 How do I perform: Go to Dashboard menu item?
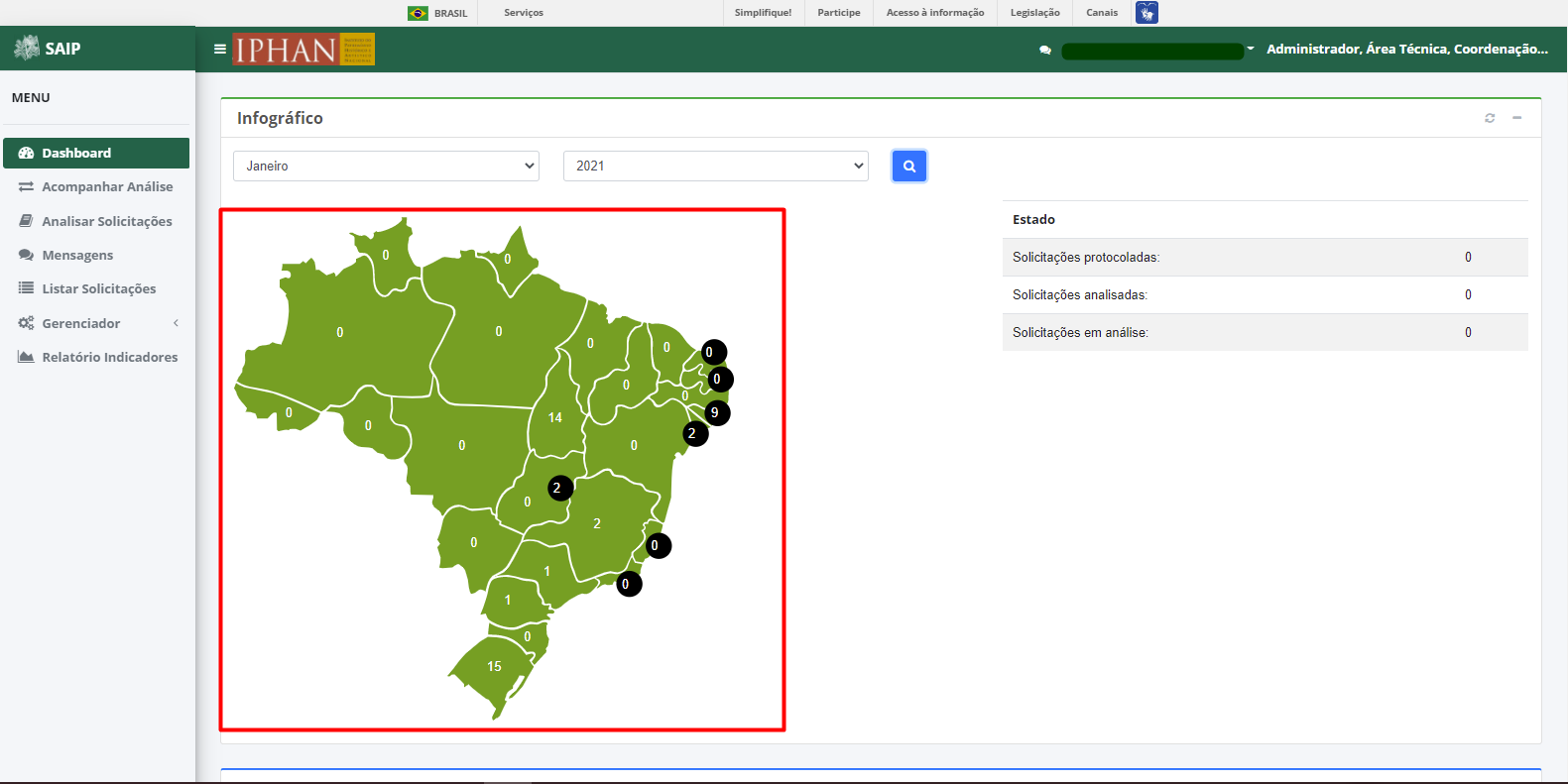click(x=96, y=153)
